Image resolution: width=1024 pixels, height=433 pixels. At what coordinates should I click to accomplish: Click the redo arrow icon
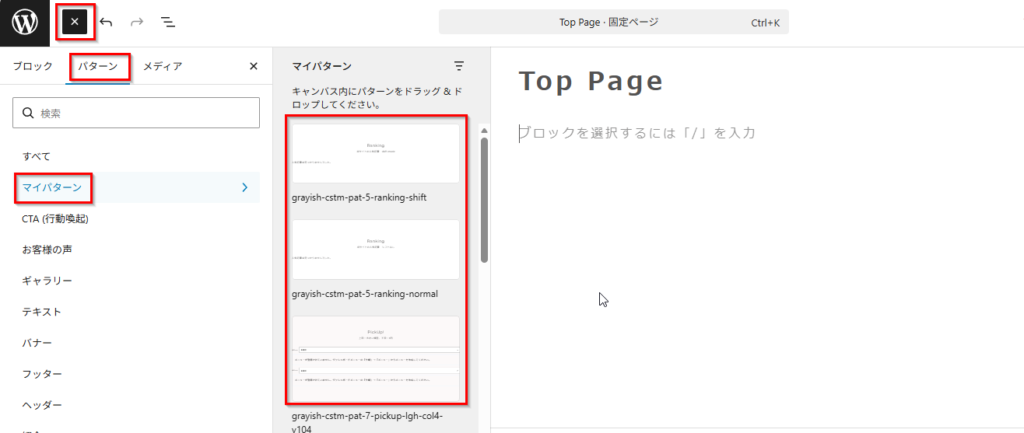[x=137, y=22]
